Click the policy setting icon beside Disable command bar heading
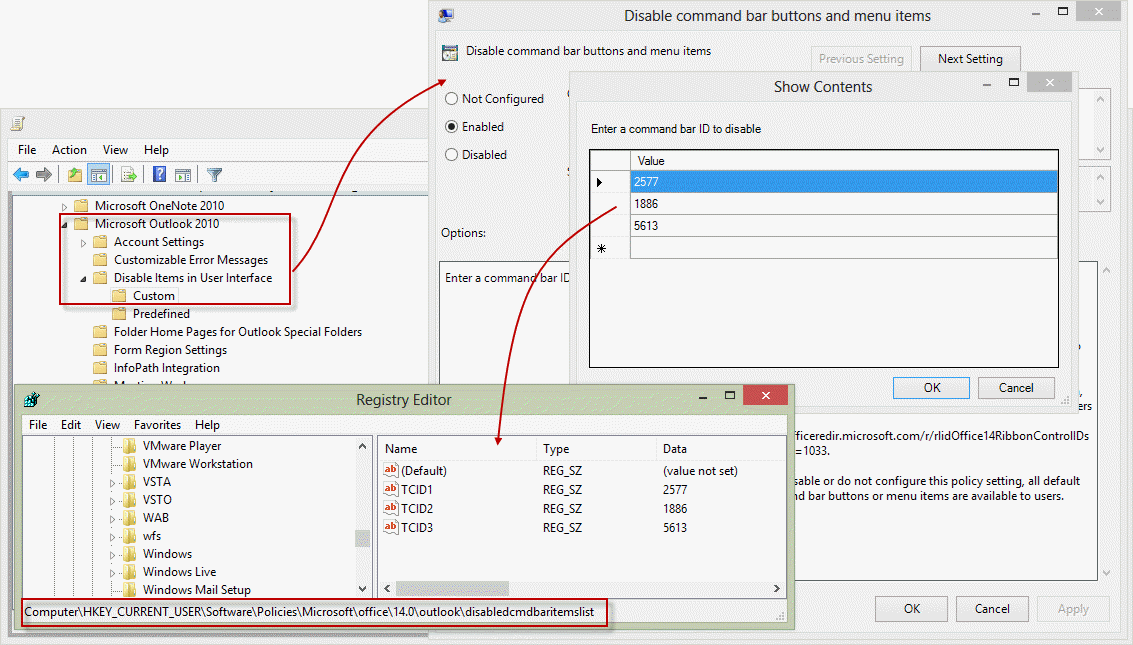This screenshot has height=645, width=1133. pos(450,52)
